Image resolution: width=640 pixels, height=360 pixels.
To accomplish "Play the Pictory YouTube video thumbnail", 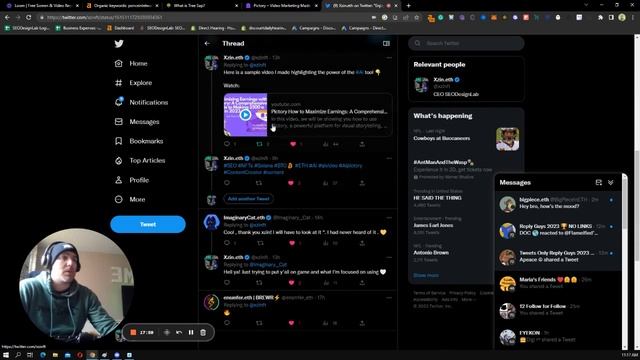I will tap(245, 115).
